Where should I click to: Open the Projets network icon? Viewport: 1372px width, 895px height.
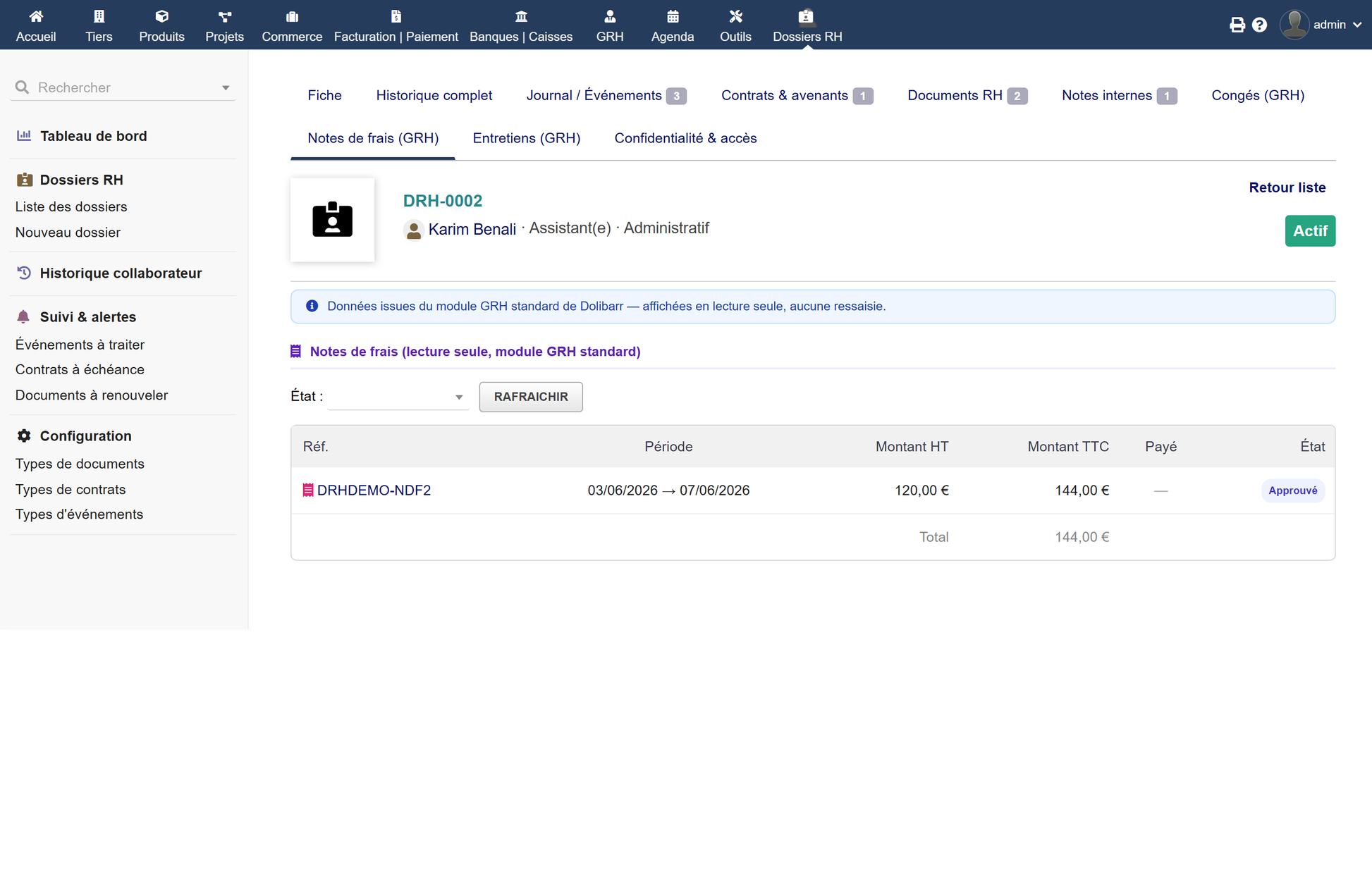click(224, 16)
